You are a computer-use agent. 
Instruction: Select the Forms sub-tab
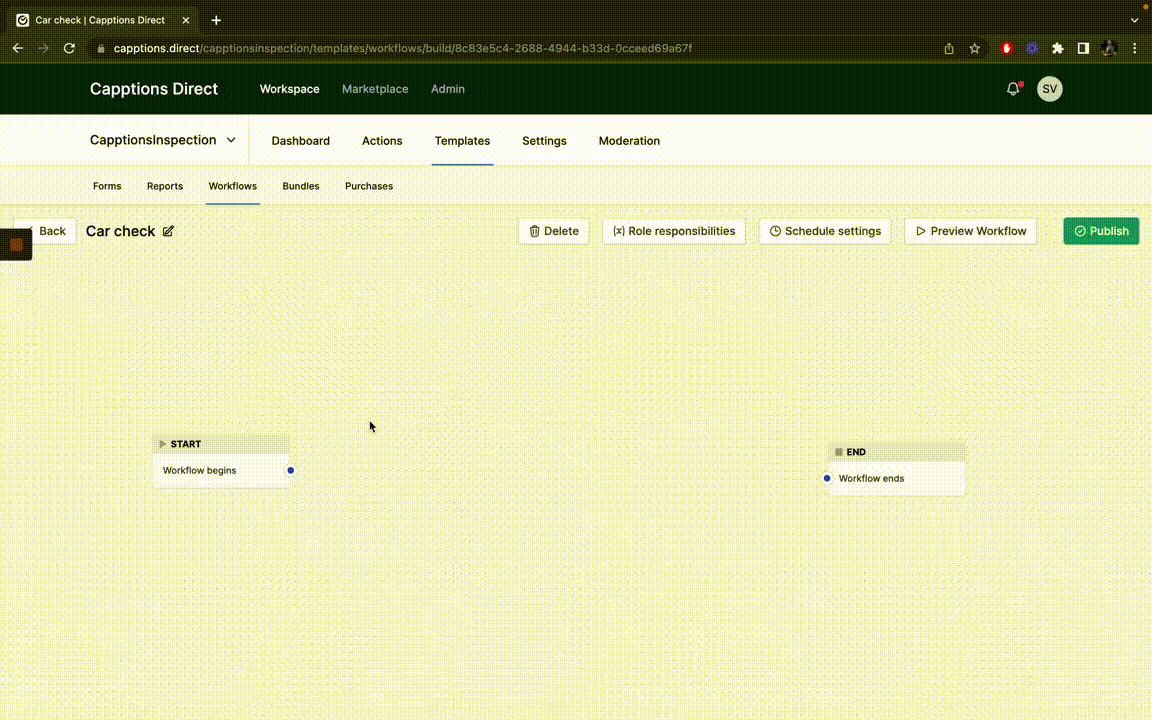(x=107, y=187)
